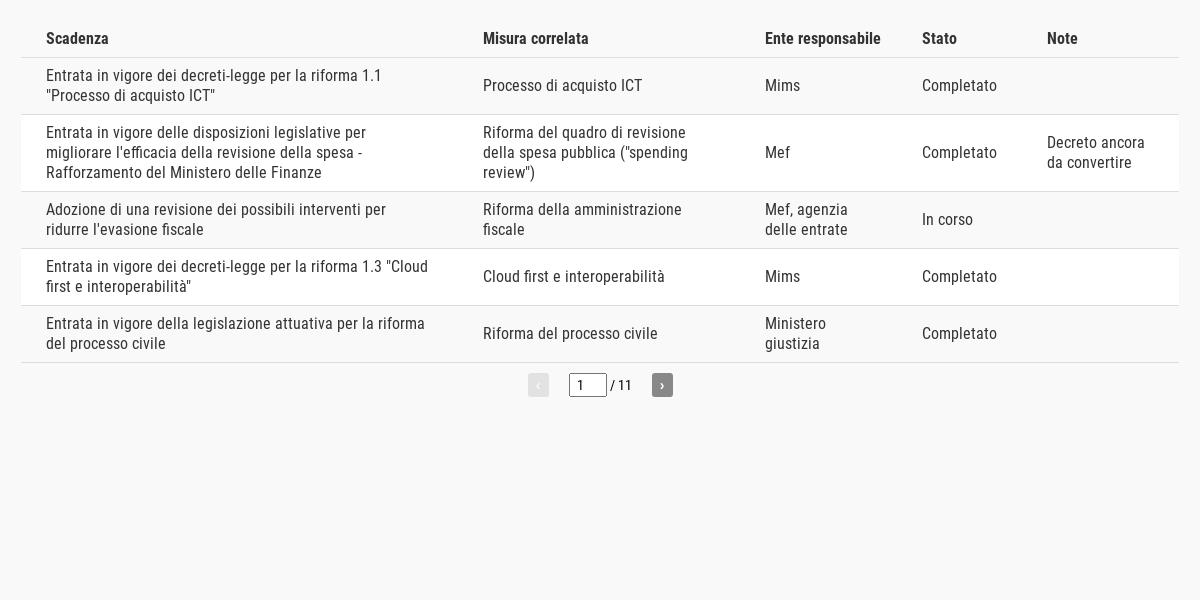Image resolution: width=1200 pixels, height=600 pixels.
Task: Sort by the Scadenza column header
Action: pos(77,38)
